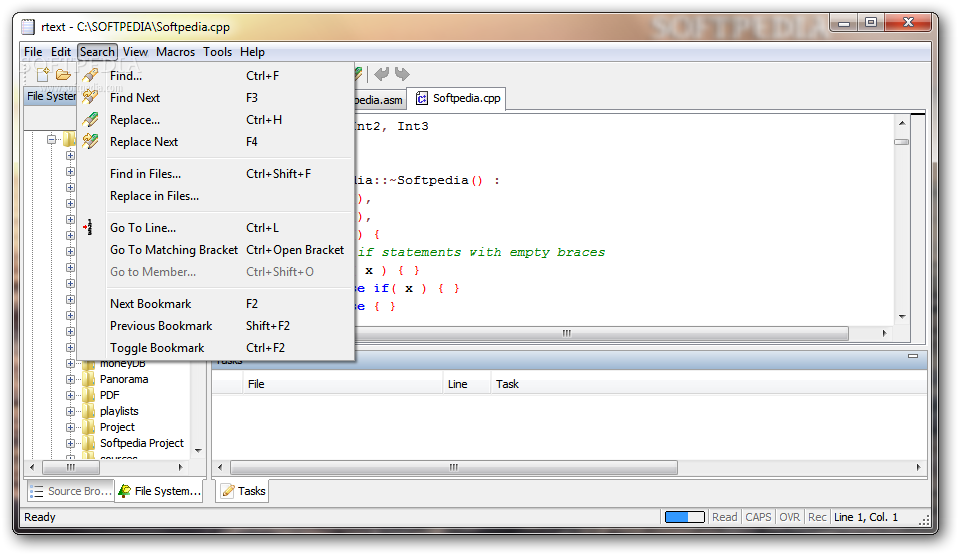
Task: Switch to the Softpedia.cpp tab
Action: click(x=458, y=98)
